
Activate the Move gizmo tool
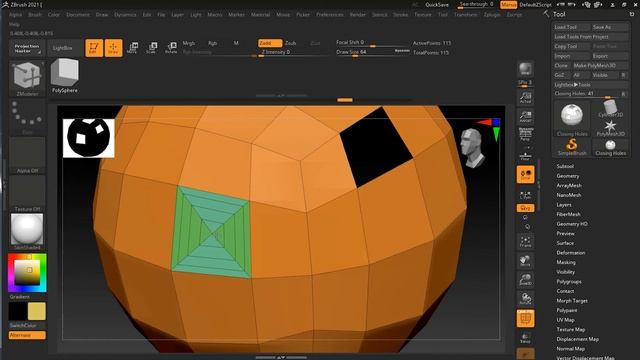click(132, 48)
